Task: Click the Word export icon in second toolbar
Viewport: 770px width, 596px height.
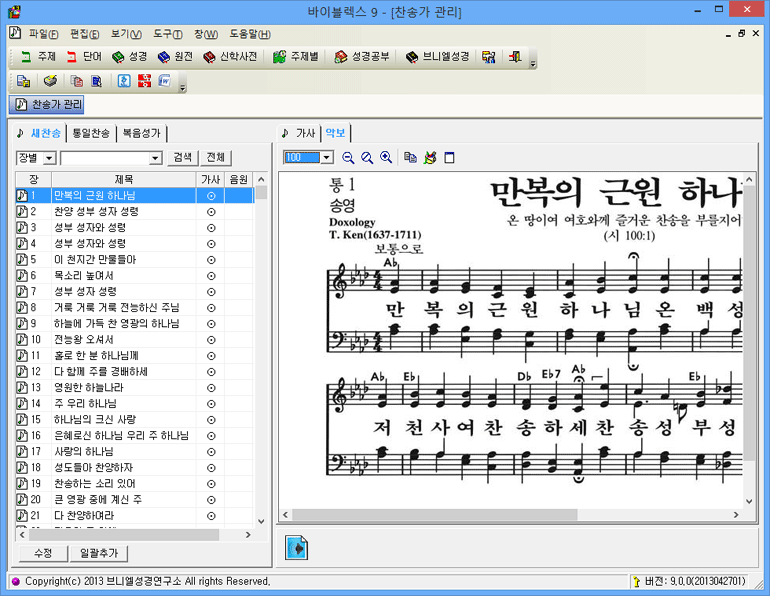Action: [165, 81]
